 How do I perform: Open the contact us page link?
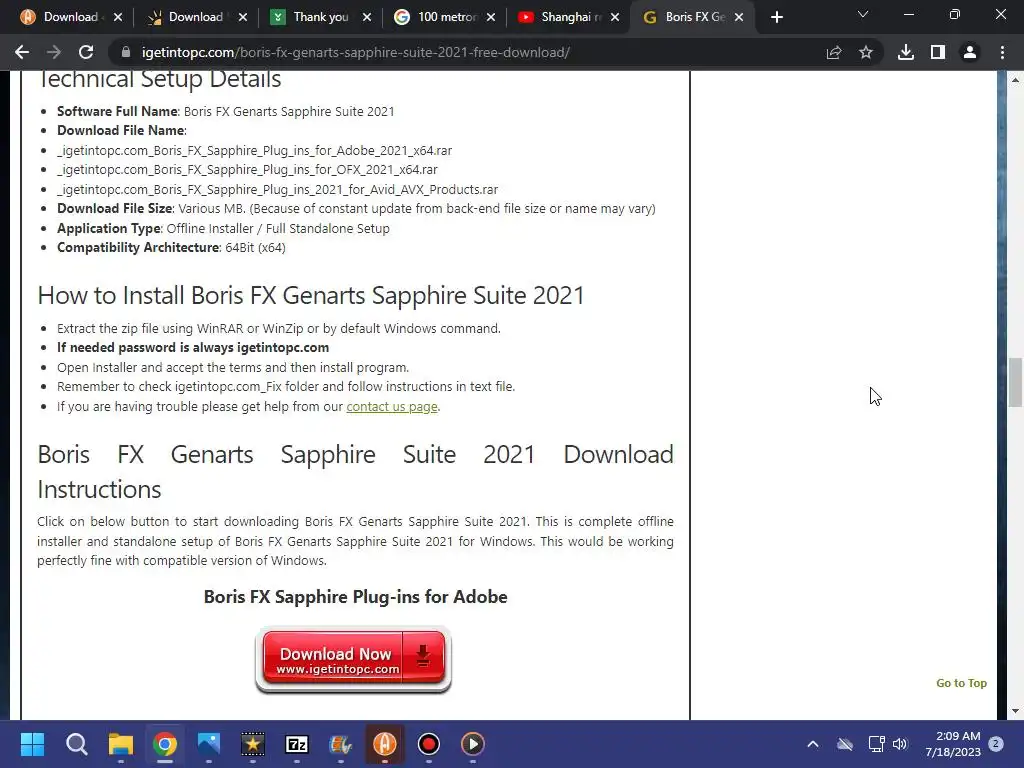(392, 406)
